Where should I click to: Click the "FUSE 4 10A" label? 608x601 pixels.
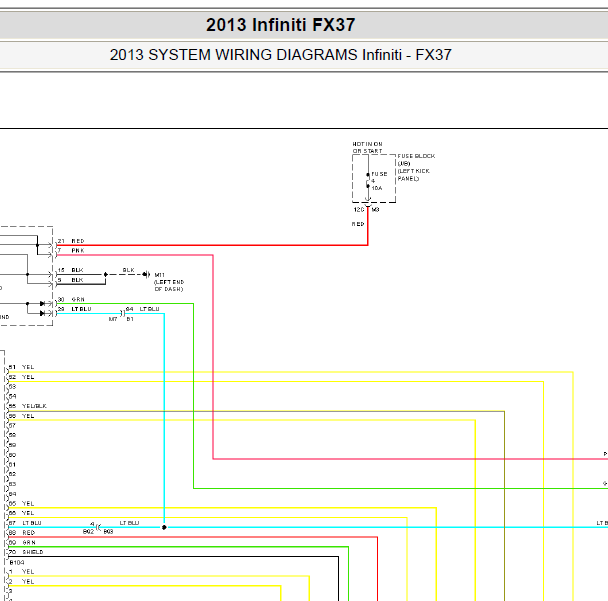click(x=379, y=181)
